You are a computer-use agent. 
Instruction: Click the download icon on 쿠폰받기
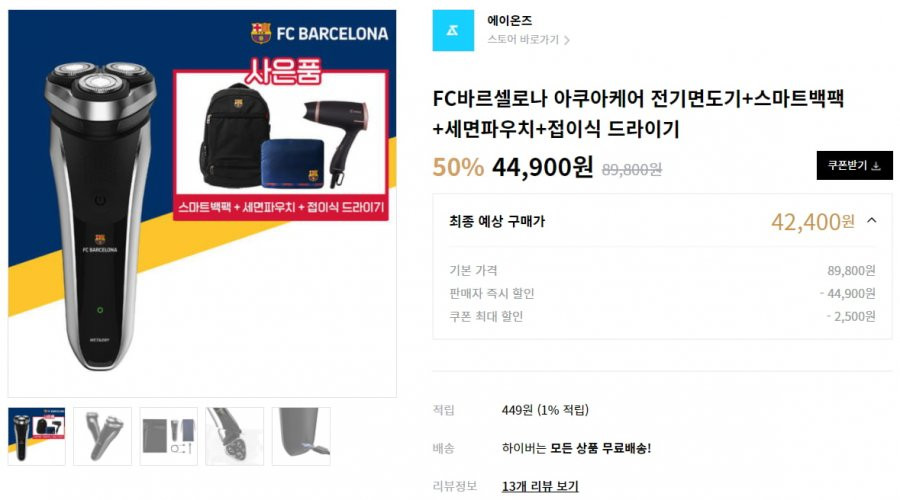[876, 166]
